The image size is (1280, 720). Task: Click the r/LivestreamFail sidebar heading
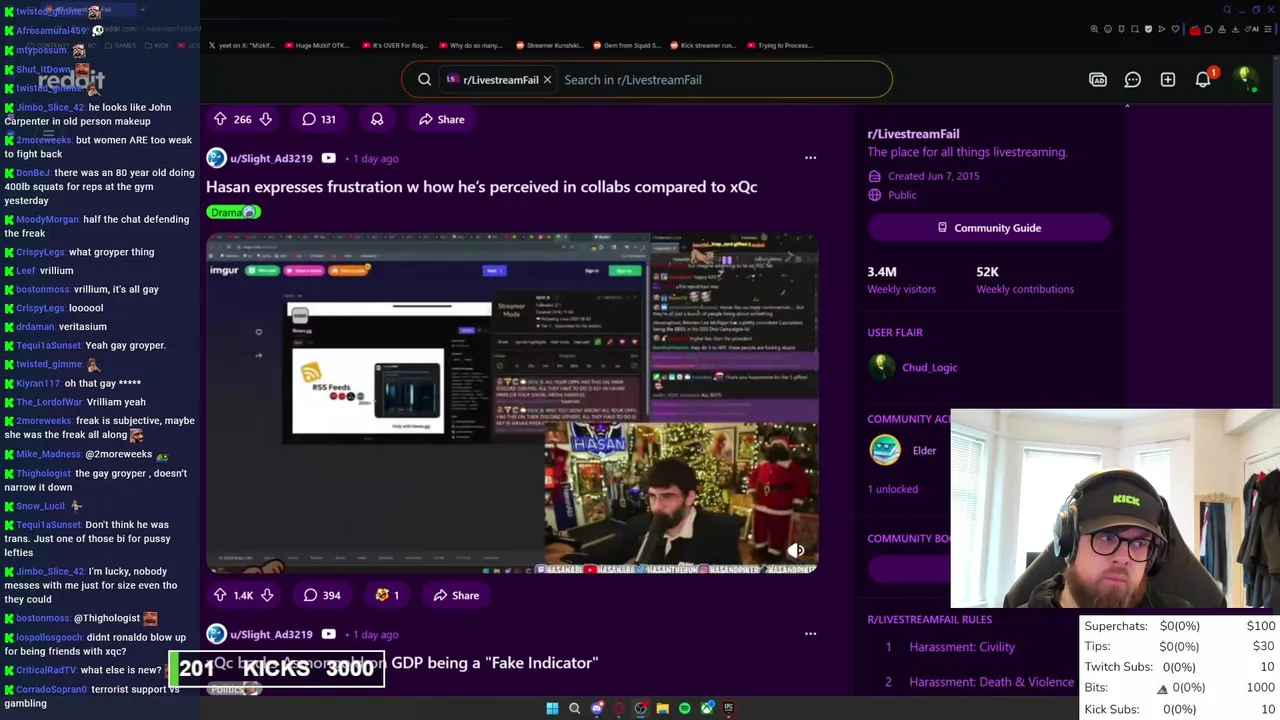(x=913, y=133)
